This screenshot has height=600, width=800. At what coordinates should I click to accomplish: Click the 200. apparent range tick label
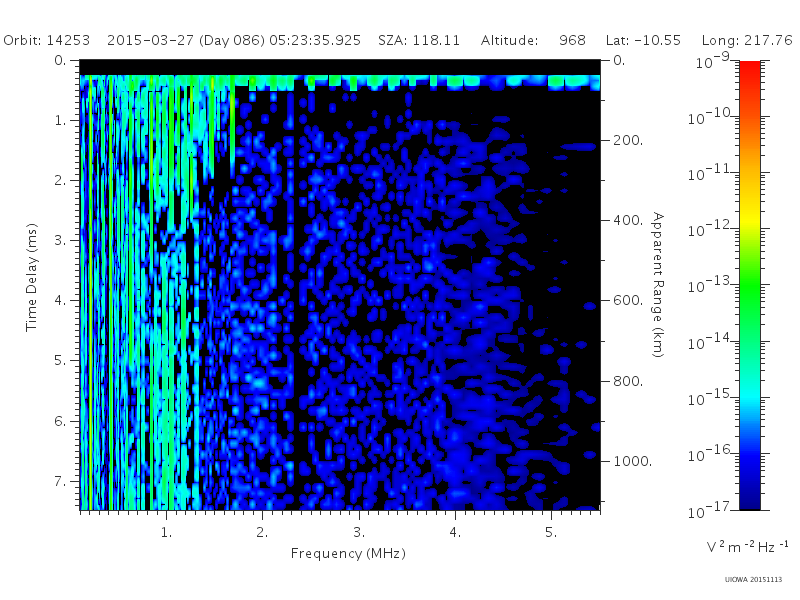click(x=628, y=140)
